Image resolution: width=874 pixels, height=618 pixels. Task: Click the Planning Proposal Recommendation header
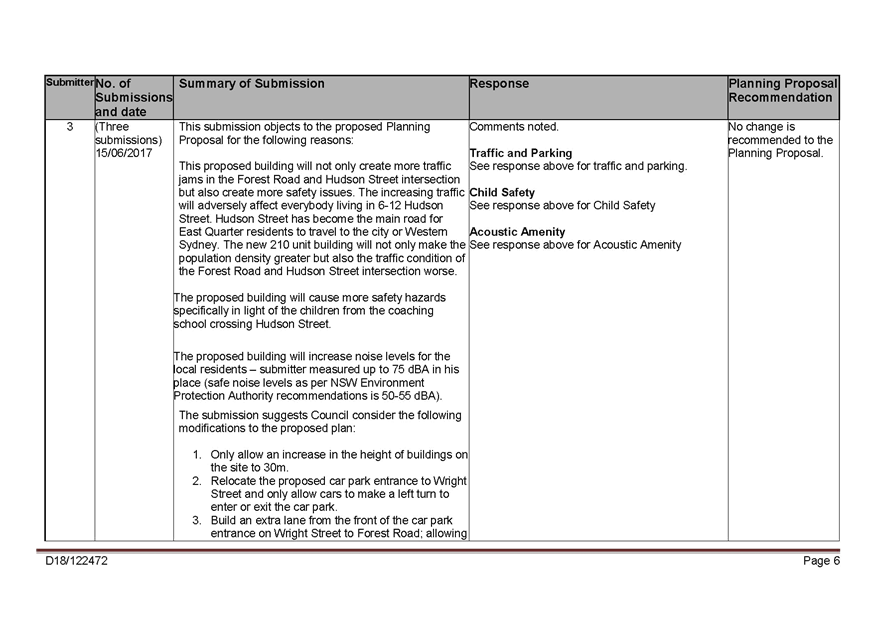click(782, 91)
